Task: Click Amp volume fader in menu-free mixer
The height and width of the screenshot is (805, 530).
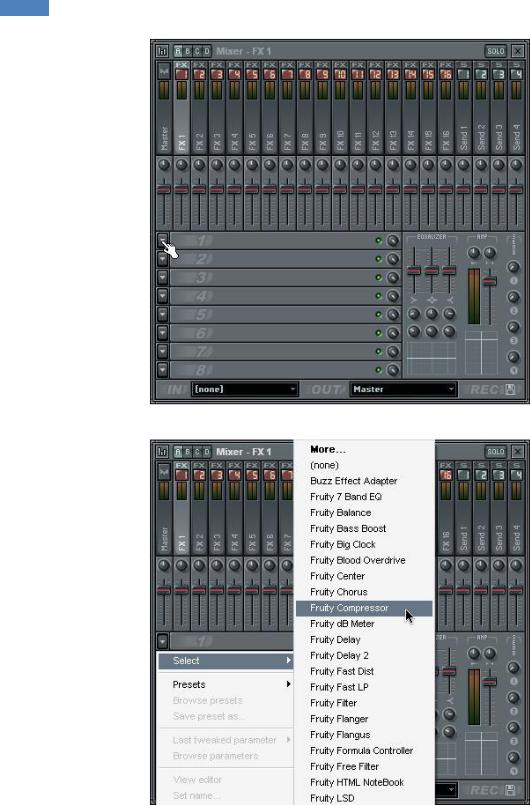Action: [x=490, y=281]
